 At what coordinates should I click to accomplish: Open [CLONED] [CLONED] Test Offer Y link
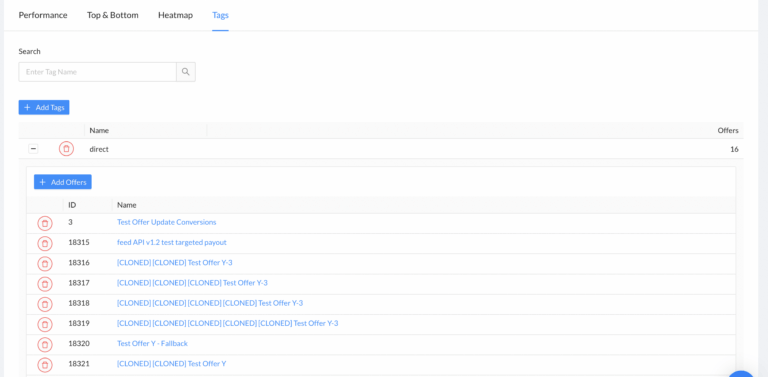(x=171, y=364)
